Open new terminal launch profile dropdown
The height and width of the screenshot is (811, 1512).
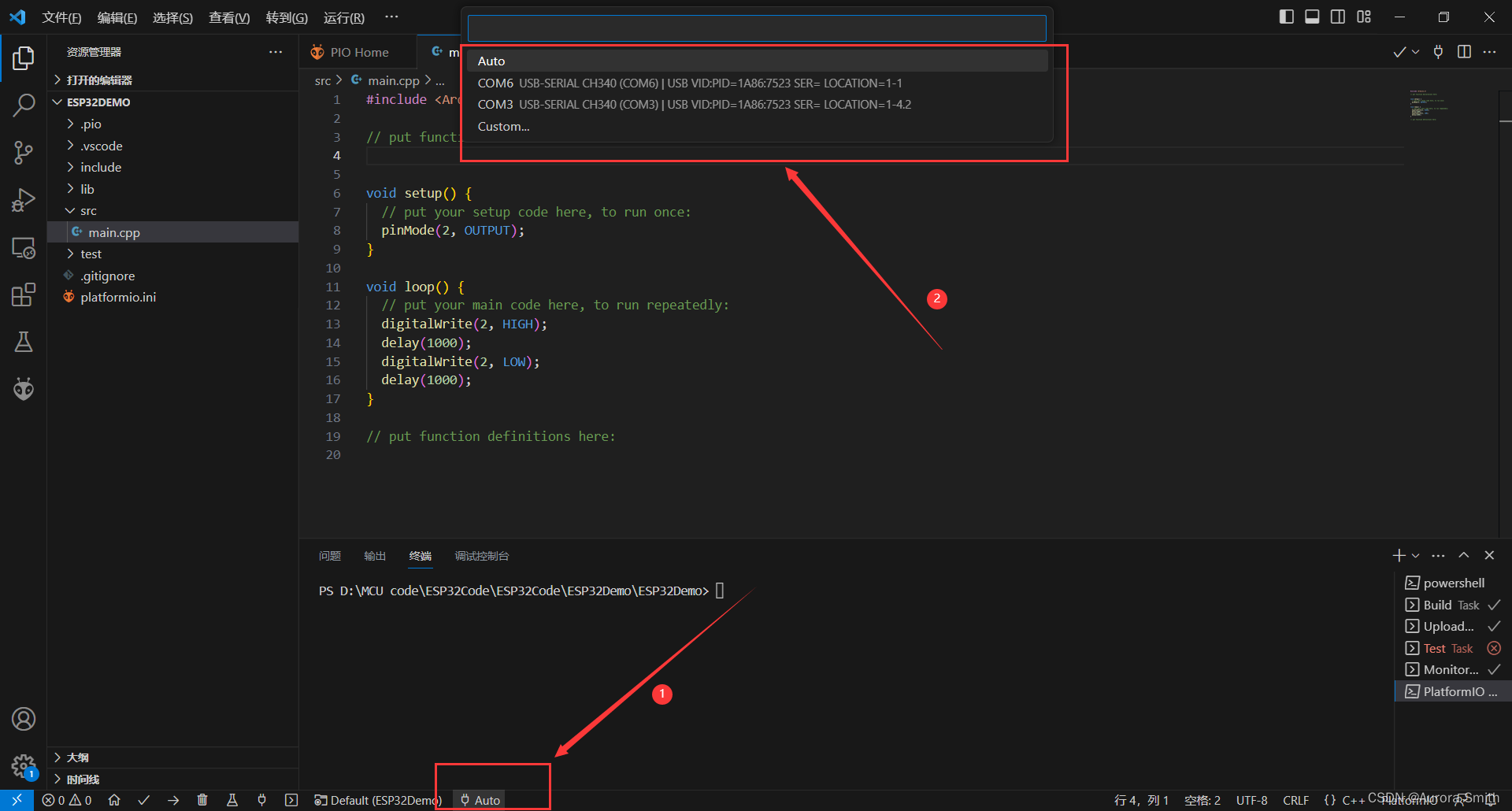coord(1416,555)
